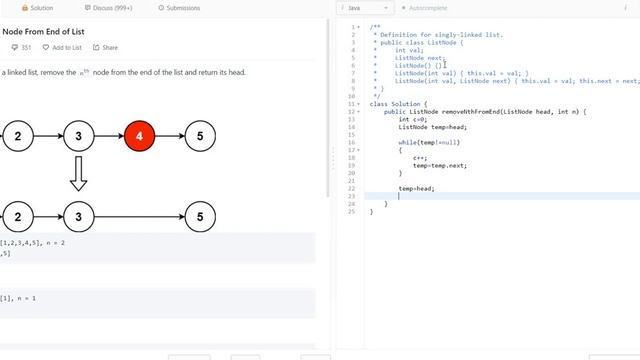Open the Discuss (999+) tab
The image size is (640, 360).
[x=108, y=8]
